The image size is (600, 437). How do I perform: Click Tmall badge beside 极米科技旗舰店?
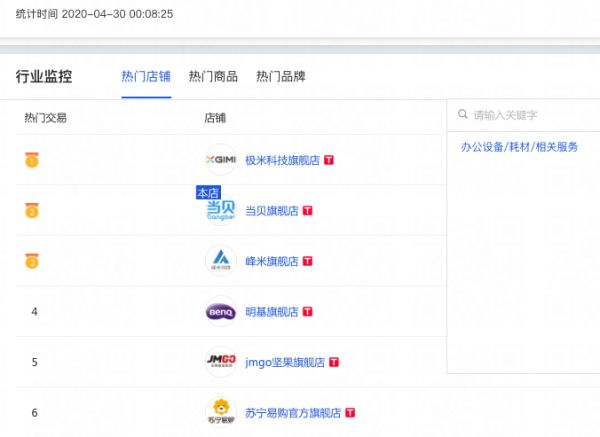328,160
